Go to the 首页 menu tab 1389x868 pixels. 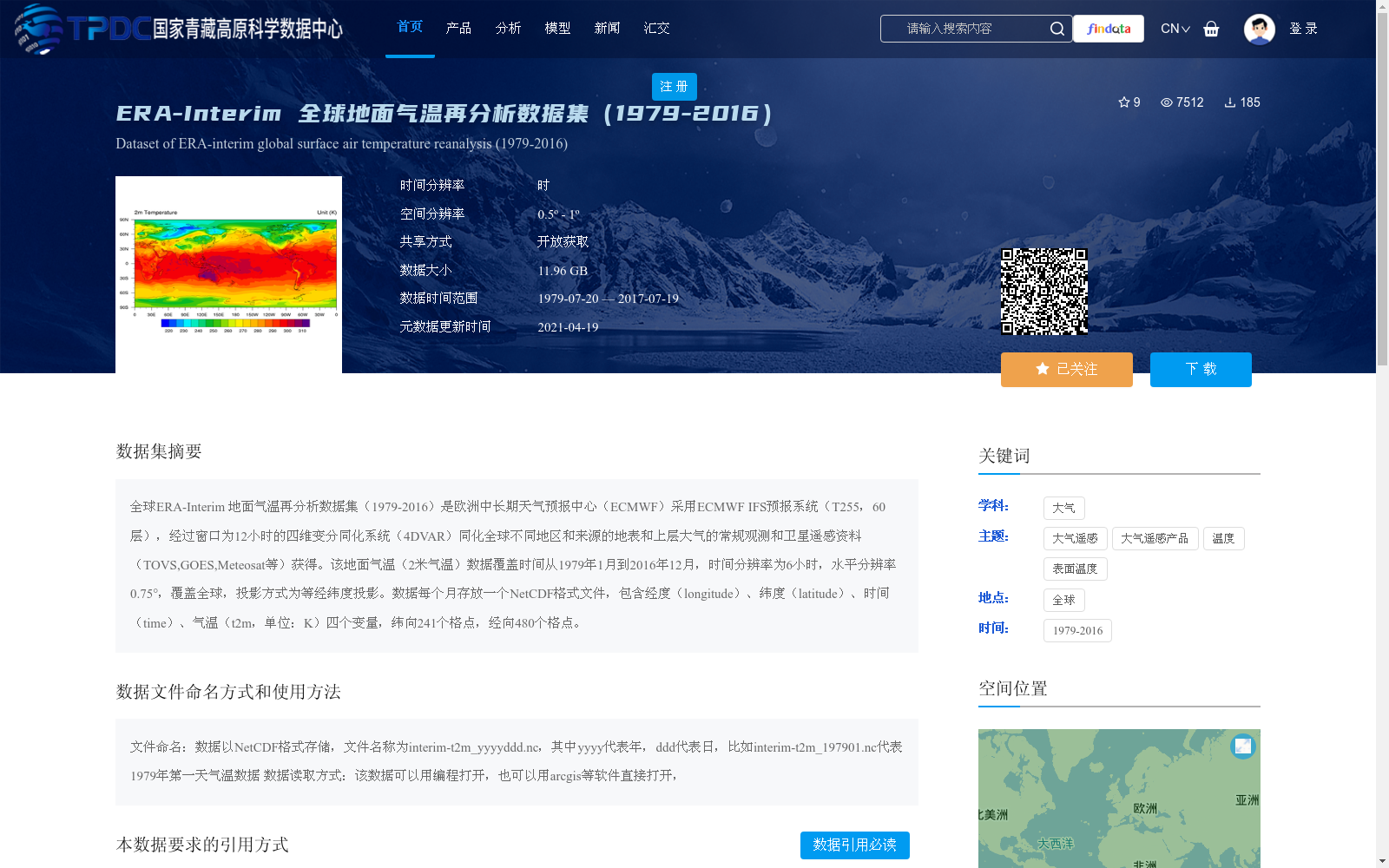[x=410, y=27]
